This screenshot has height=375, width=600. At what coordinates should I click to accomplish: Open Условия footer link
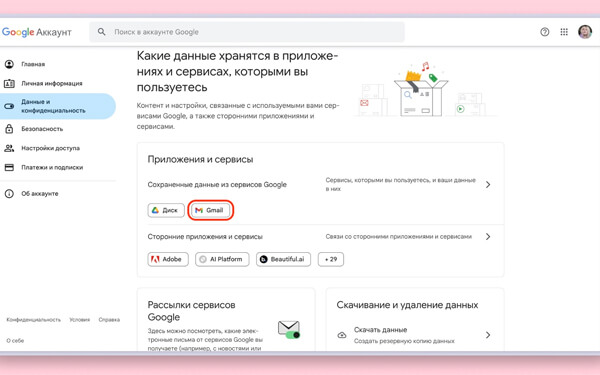point(80,320)
